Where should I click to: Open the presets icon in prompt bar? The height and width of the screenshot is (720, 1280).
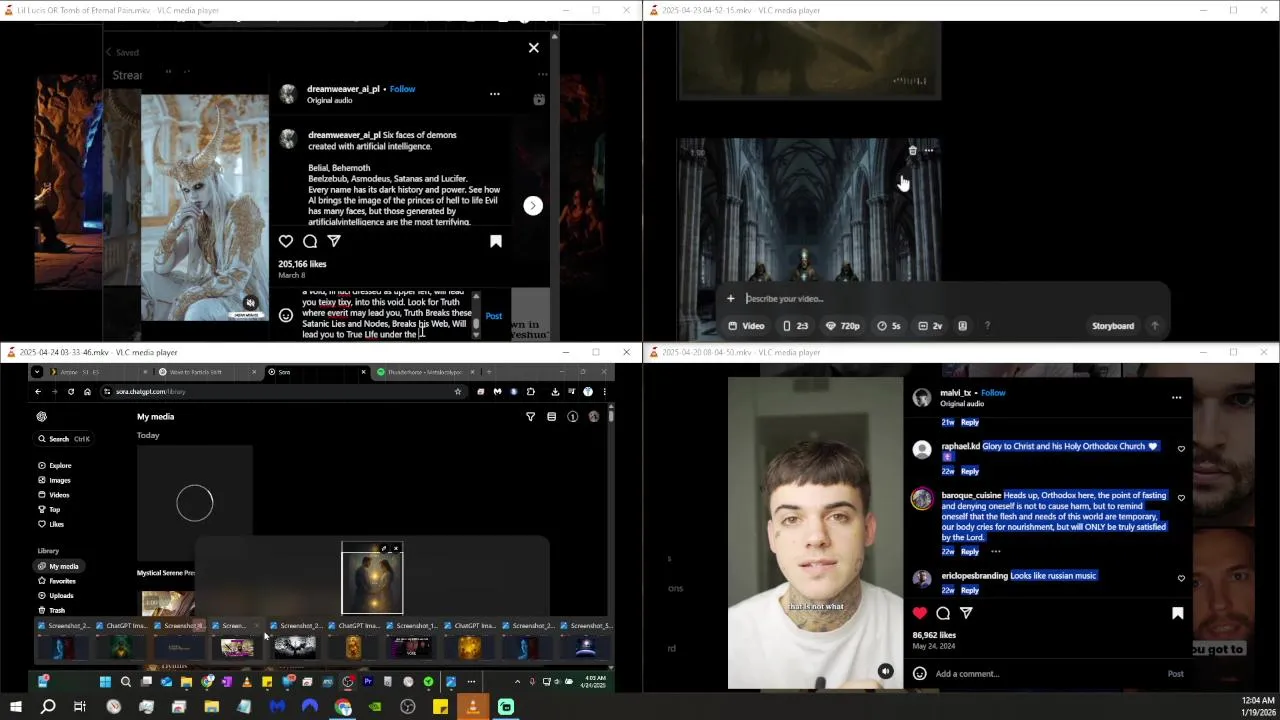coord(963,326)
